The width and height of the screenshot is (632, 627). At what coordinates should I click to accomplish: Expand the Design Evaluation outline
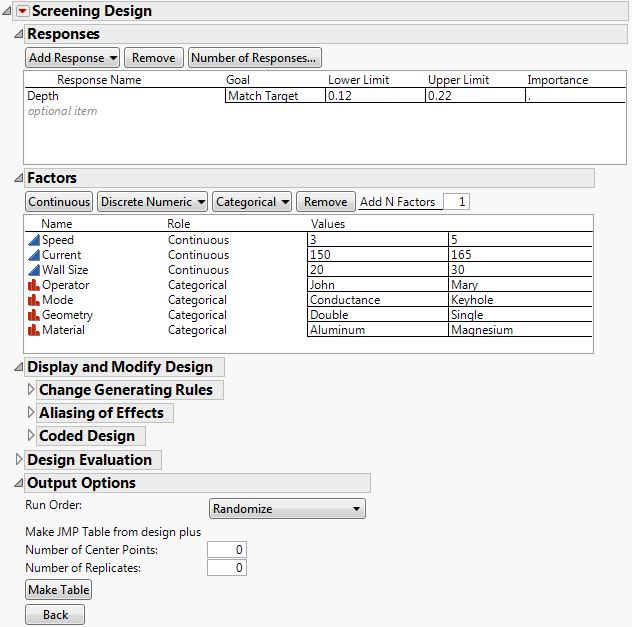pos(19,460)
